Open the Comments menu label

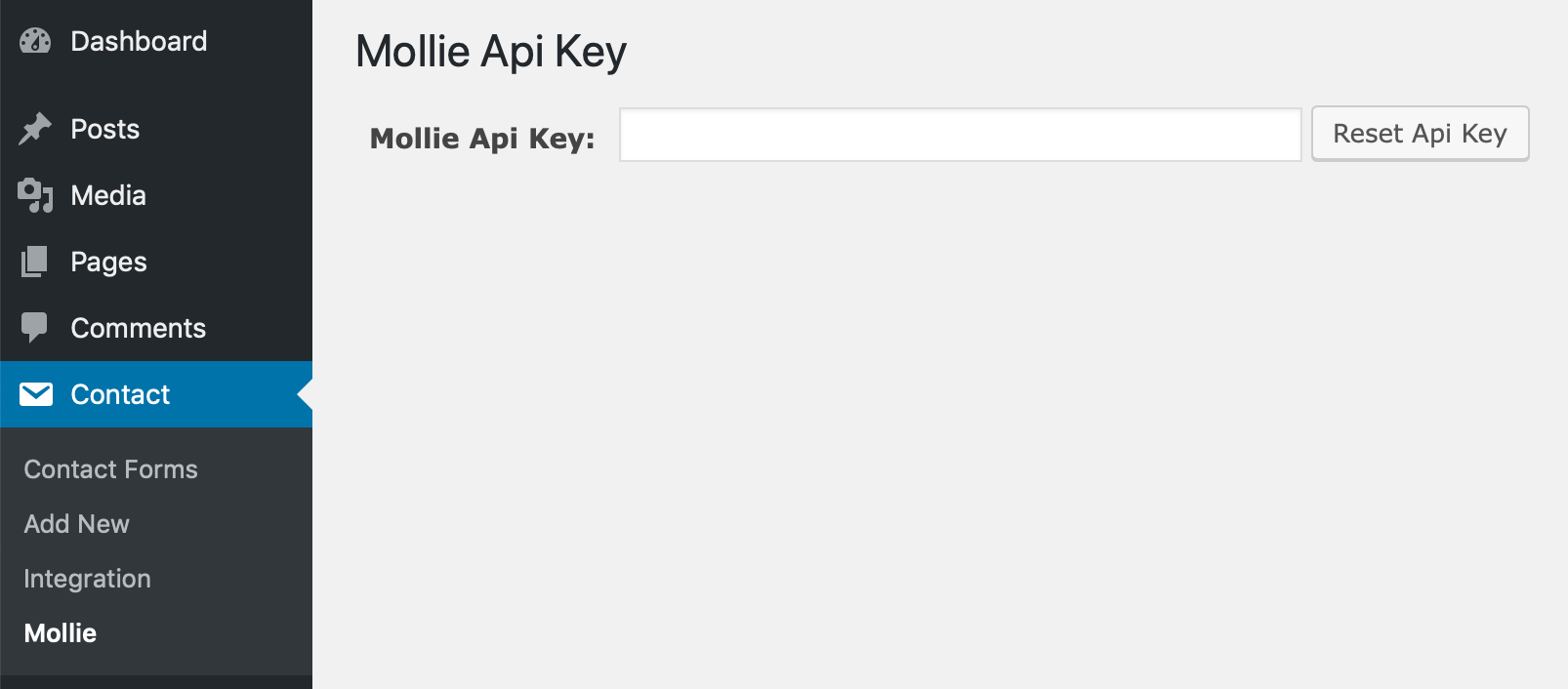pyautogui.click(x=138, y=328)
